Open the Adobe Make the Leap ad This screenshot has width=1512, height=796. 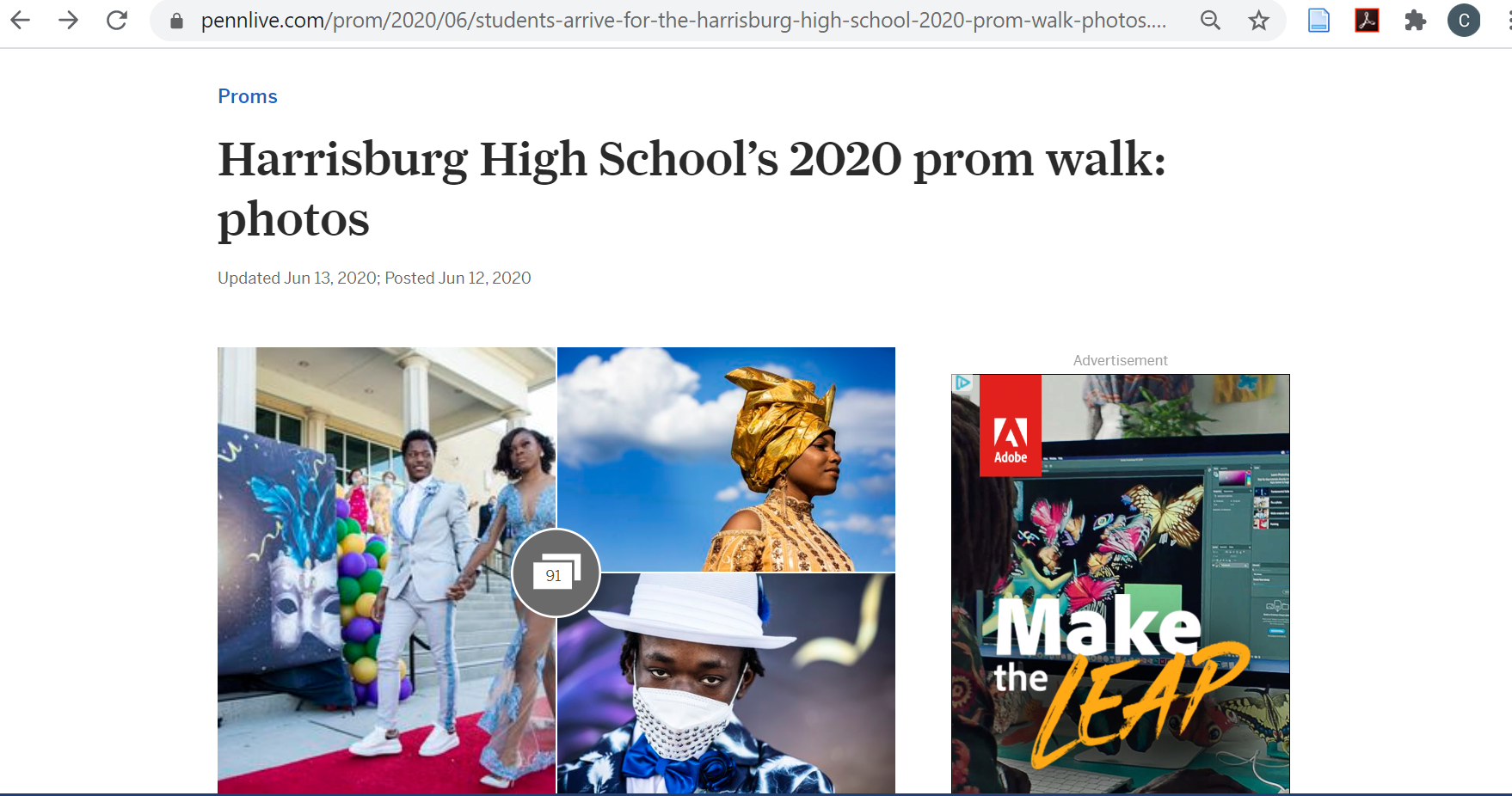click(x=1120, y=584)
